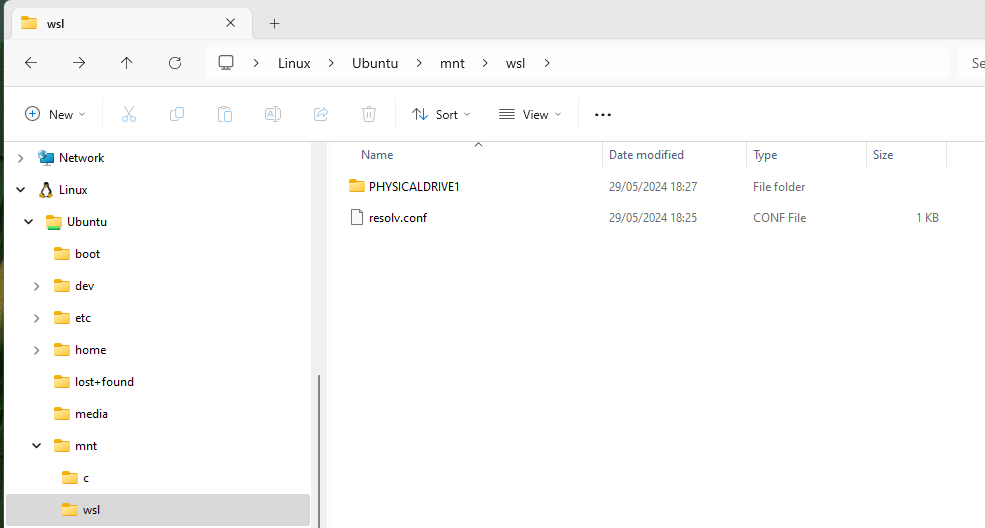Screen dimensions: 985x528
Task: Open the Sort dropdown menu
Action: click(441, 115)
